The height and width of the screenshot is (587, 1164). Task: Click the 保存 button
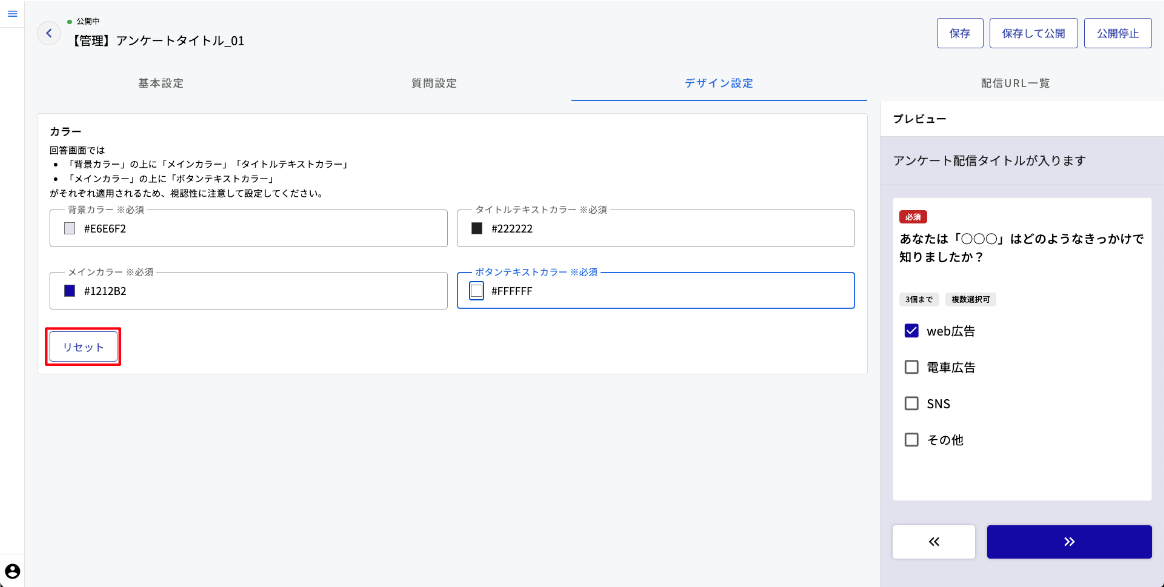point(960,33)
